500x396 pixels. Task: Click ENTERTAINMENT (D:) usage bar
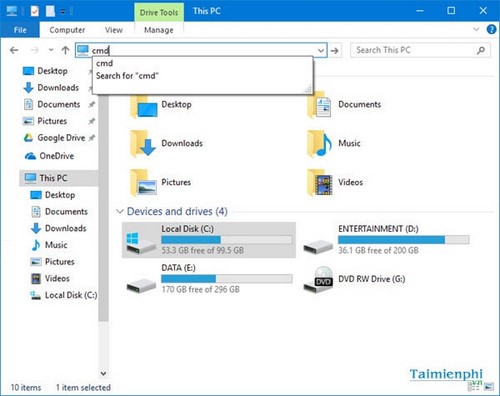(x=403, y=240)
